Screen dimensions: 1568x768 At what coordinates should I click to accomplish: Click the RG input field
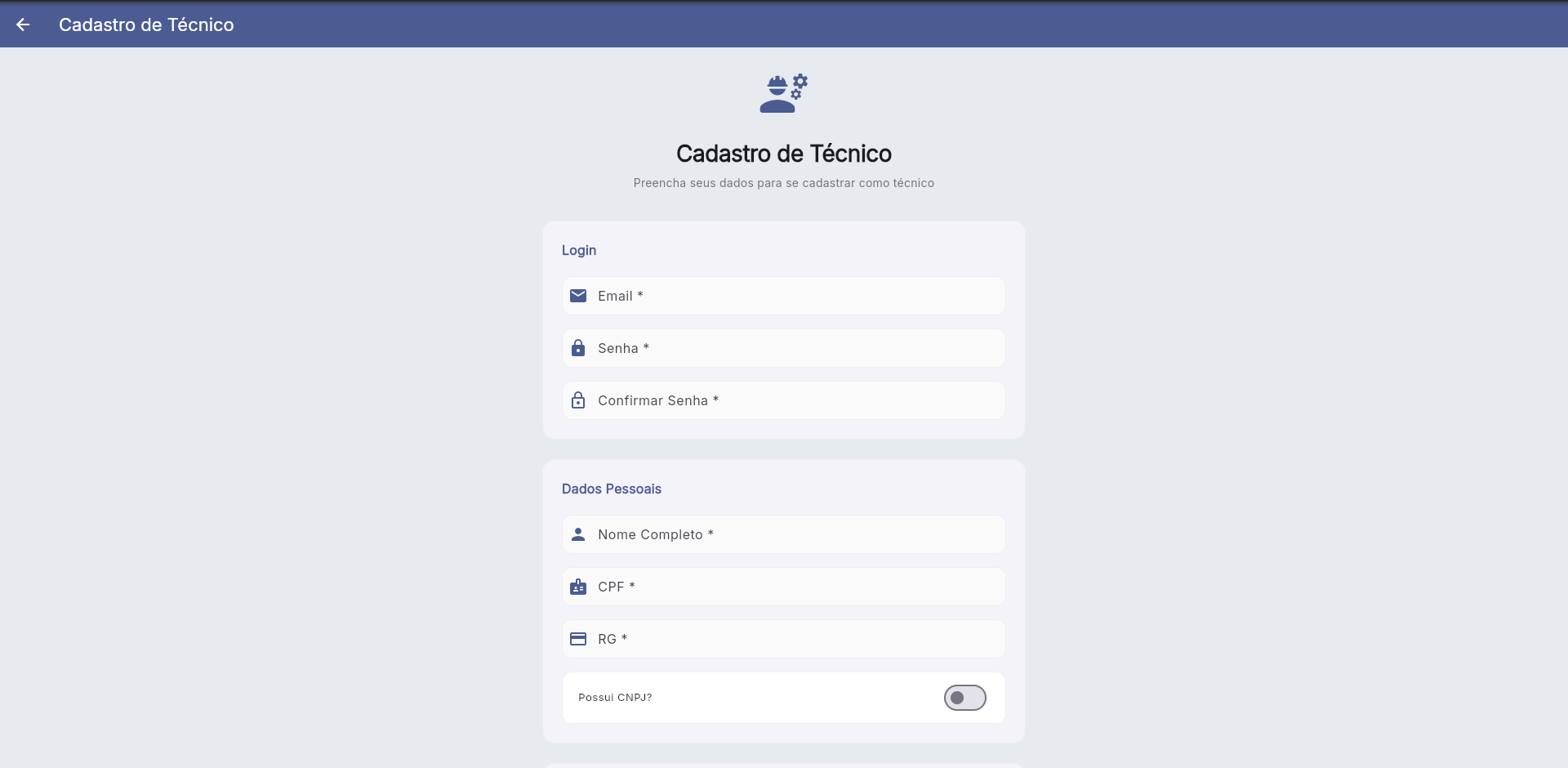click(x=782, y=639)
